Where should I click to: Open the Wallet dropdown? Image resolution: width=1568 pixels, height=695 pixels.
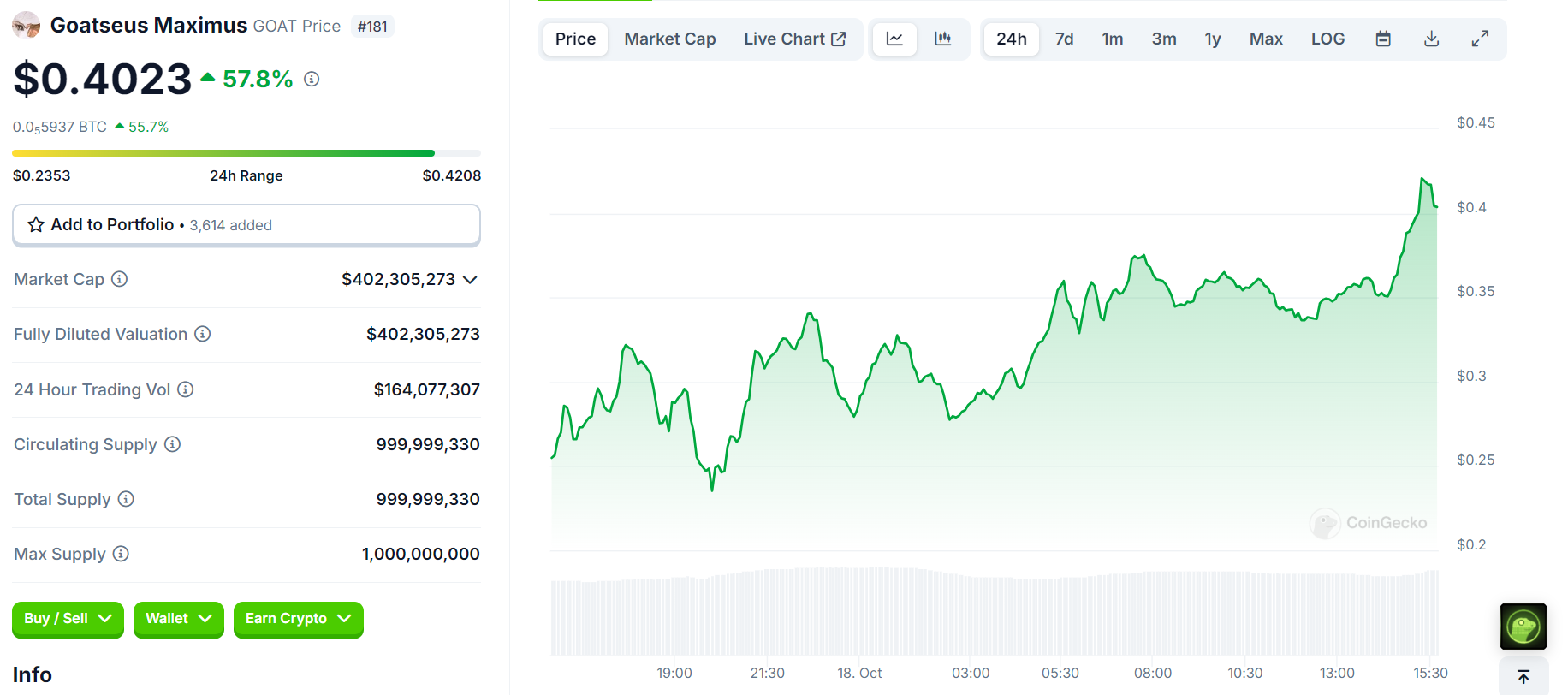(x=179, y=619)
